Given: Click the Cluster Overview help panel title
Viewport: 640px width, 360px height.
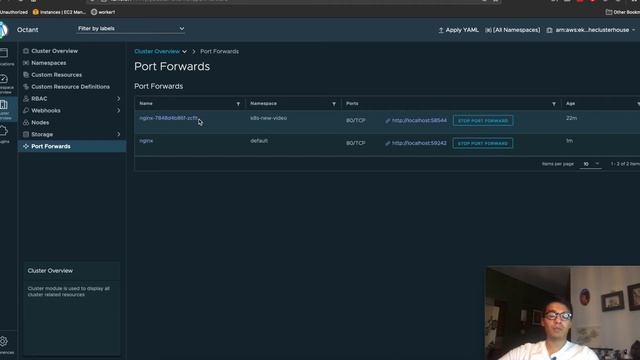Looking at the screenshot, I should click(x=50, y=271).
